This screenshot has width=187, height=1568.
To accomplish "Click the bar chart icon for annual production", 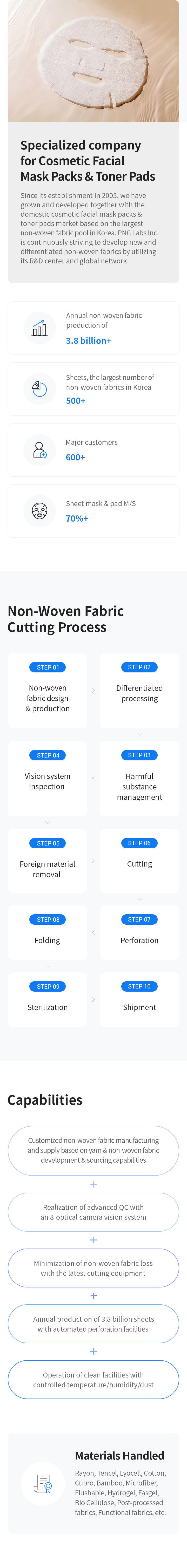I will point(39,328).
